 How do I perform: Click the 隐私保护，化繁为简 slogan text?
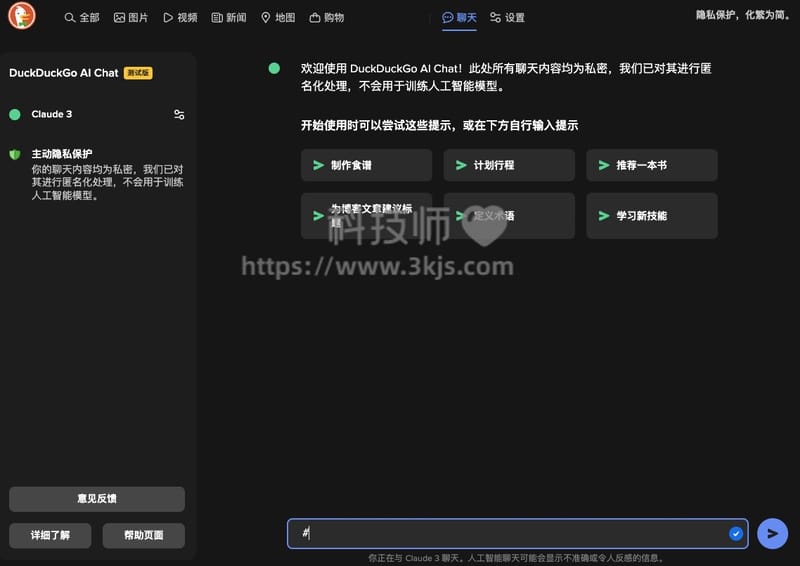(x=743, y=15)
